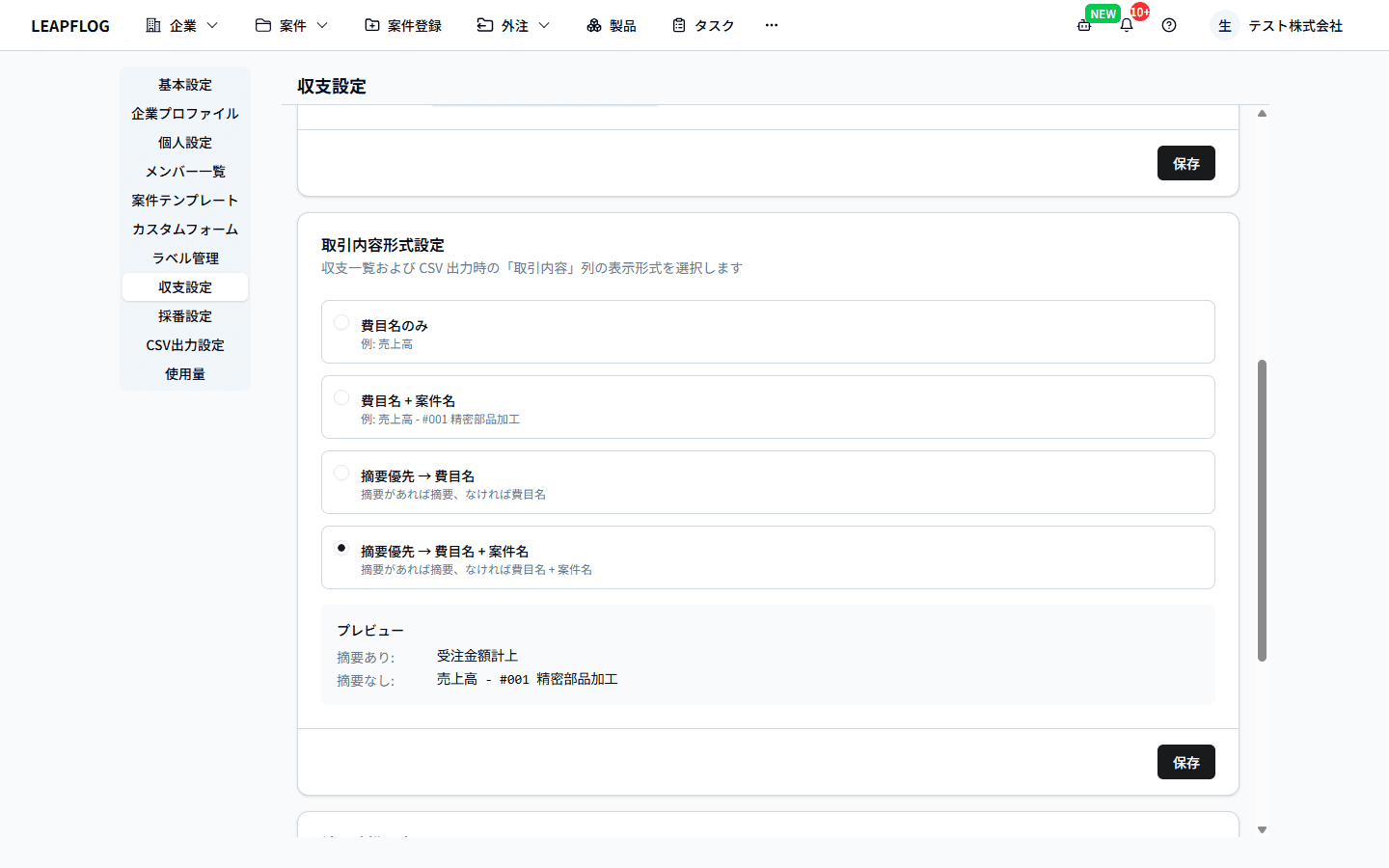
Task: Click the scroll down arrow
Action: (x=1262, y=829)
